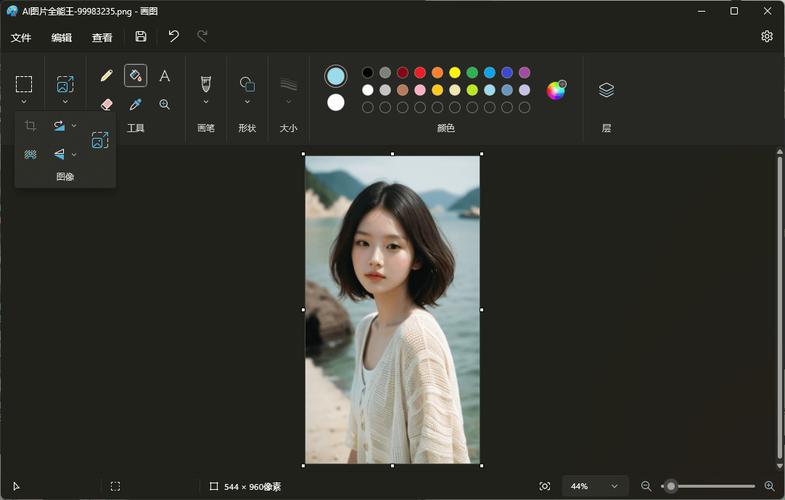Click the '图像' flyout label

coord(65,176)
